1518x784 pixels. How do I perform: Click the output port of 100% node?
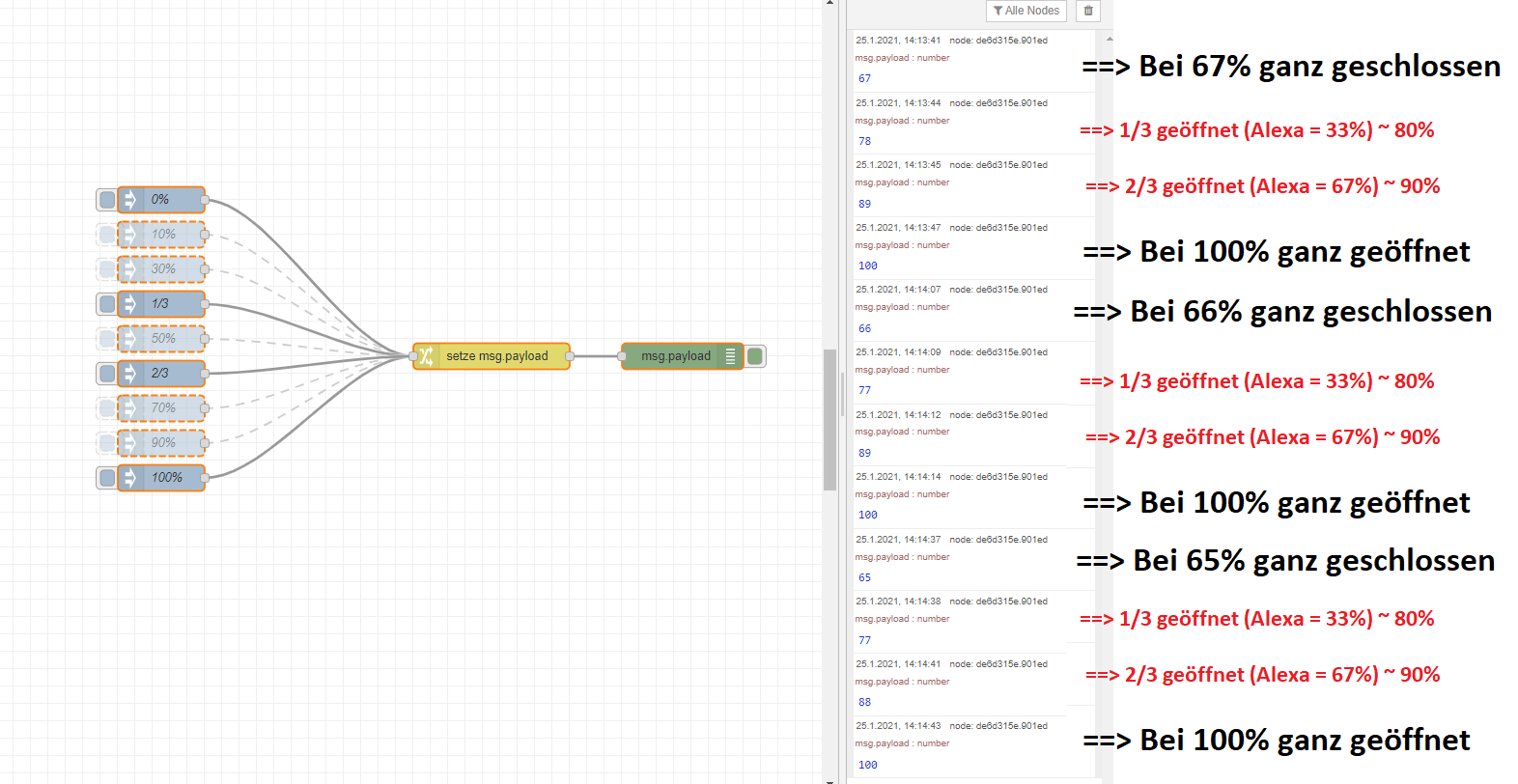click(x=205, y=478)
